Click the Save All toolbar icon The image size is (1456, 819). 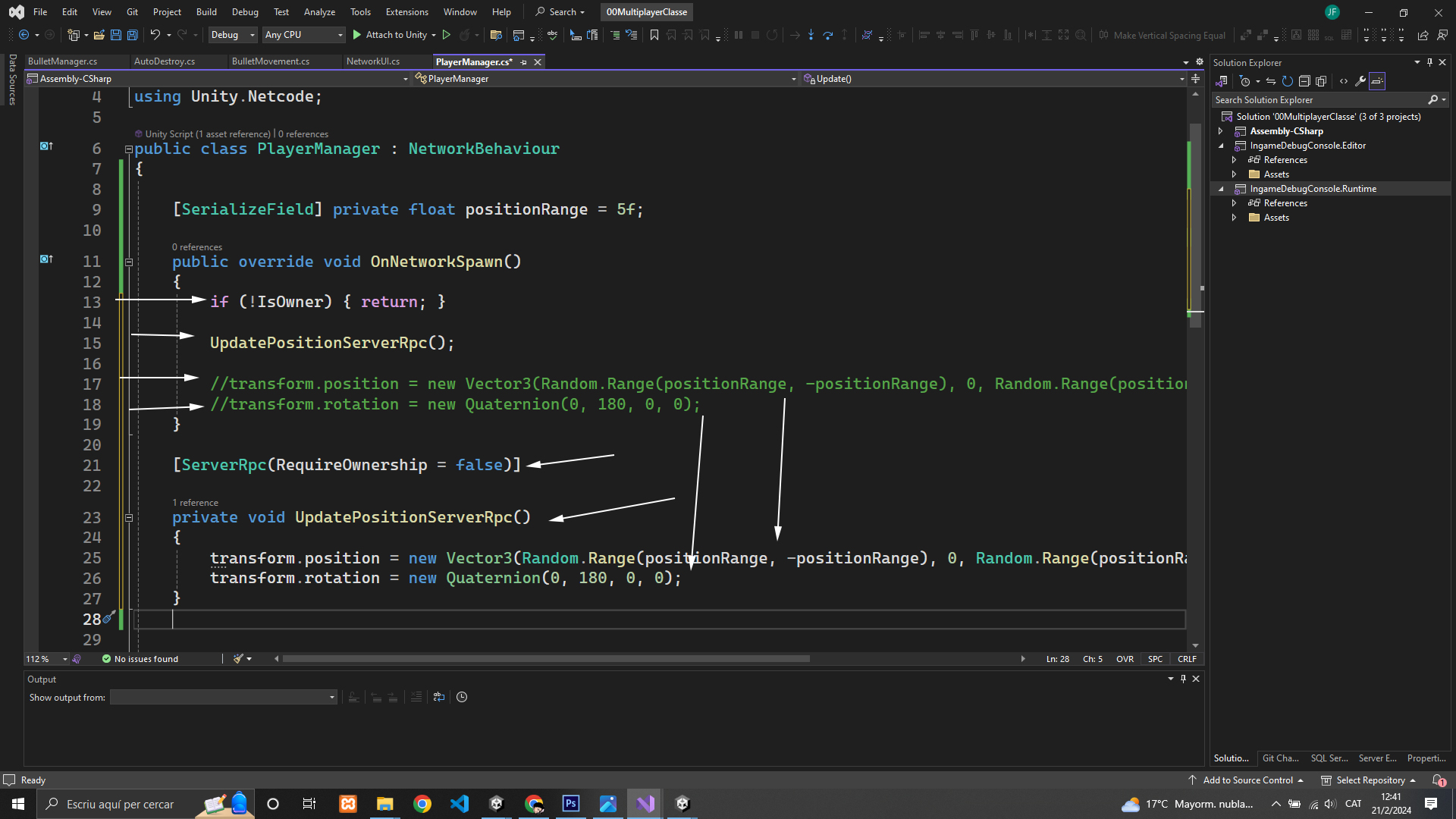(x=132, y=35)
